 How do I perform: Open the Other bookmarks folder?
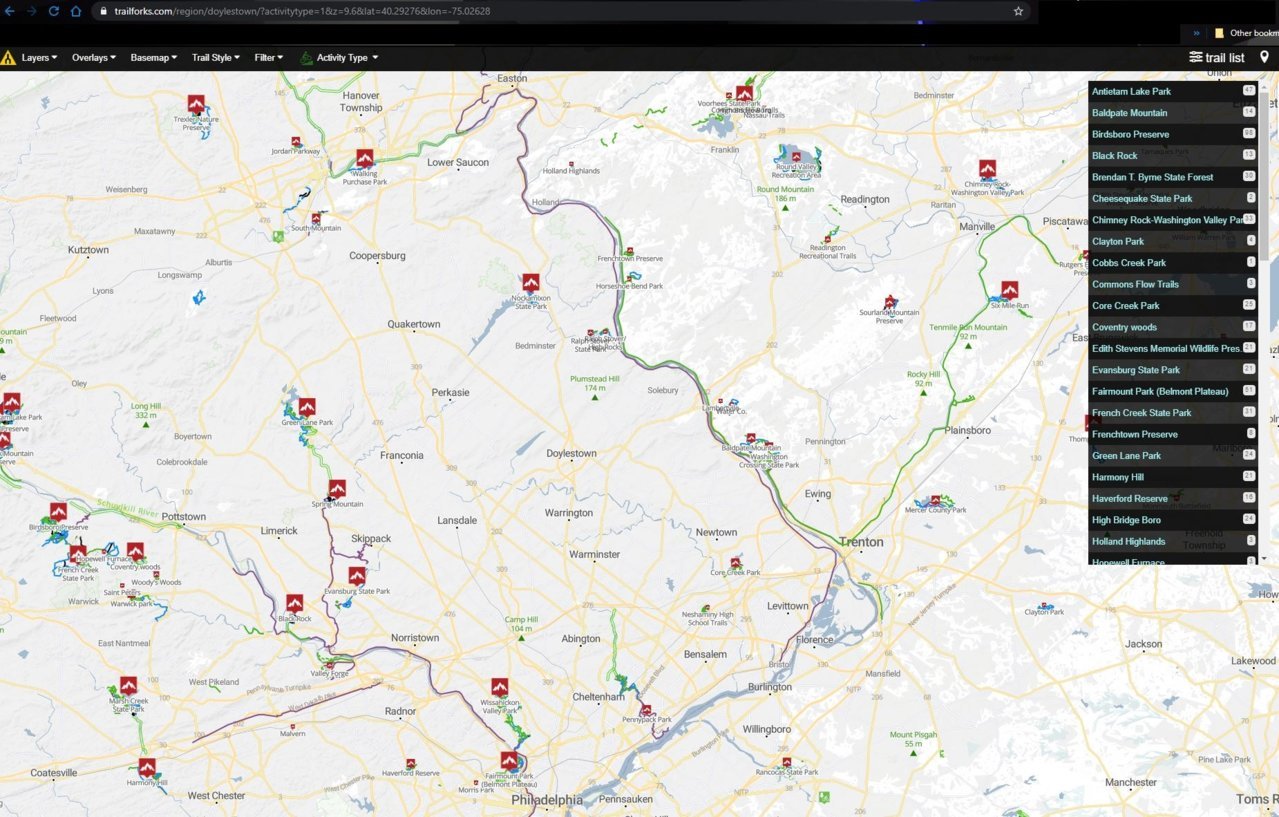click(1245, 33)
